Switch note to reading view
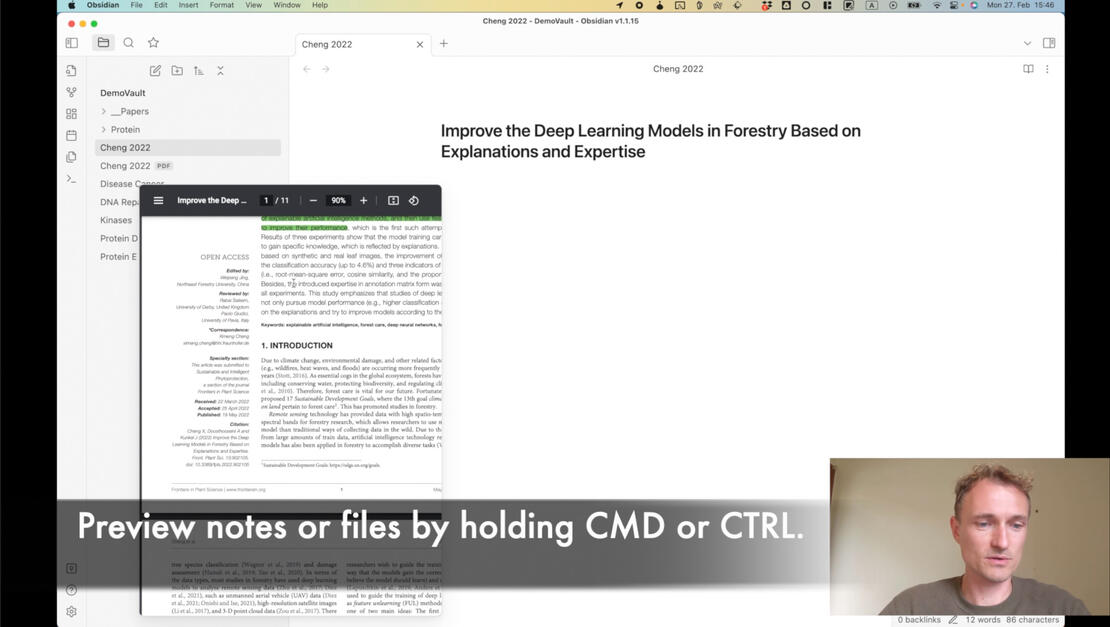This screenshot has height=627, width=1110. (1028, 69)
